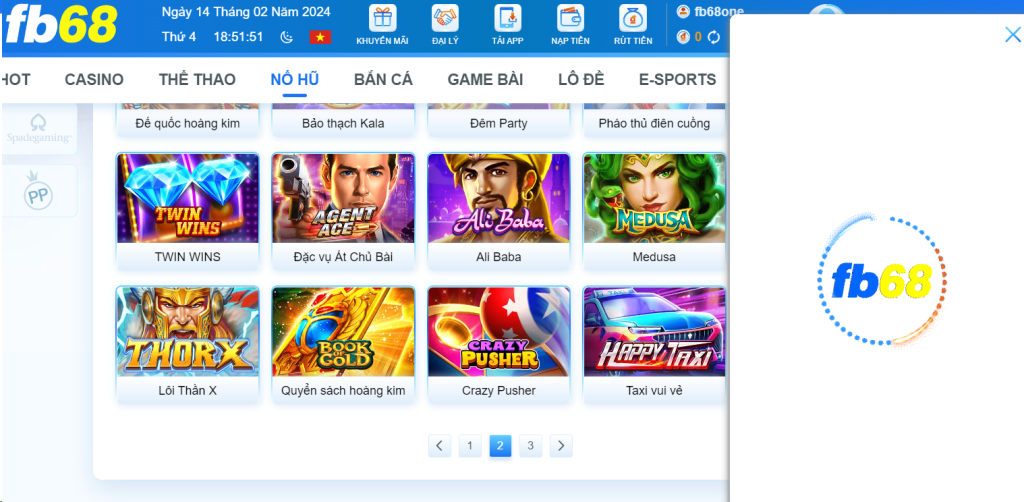Image resolution: width=1024 pixels, height=502 pixels.
Task: Select the Vietnam flag language icon
Action: [x=320, y=37]
